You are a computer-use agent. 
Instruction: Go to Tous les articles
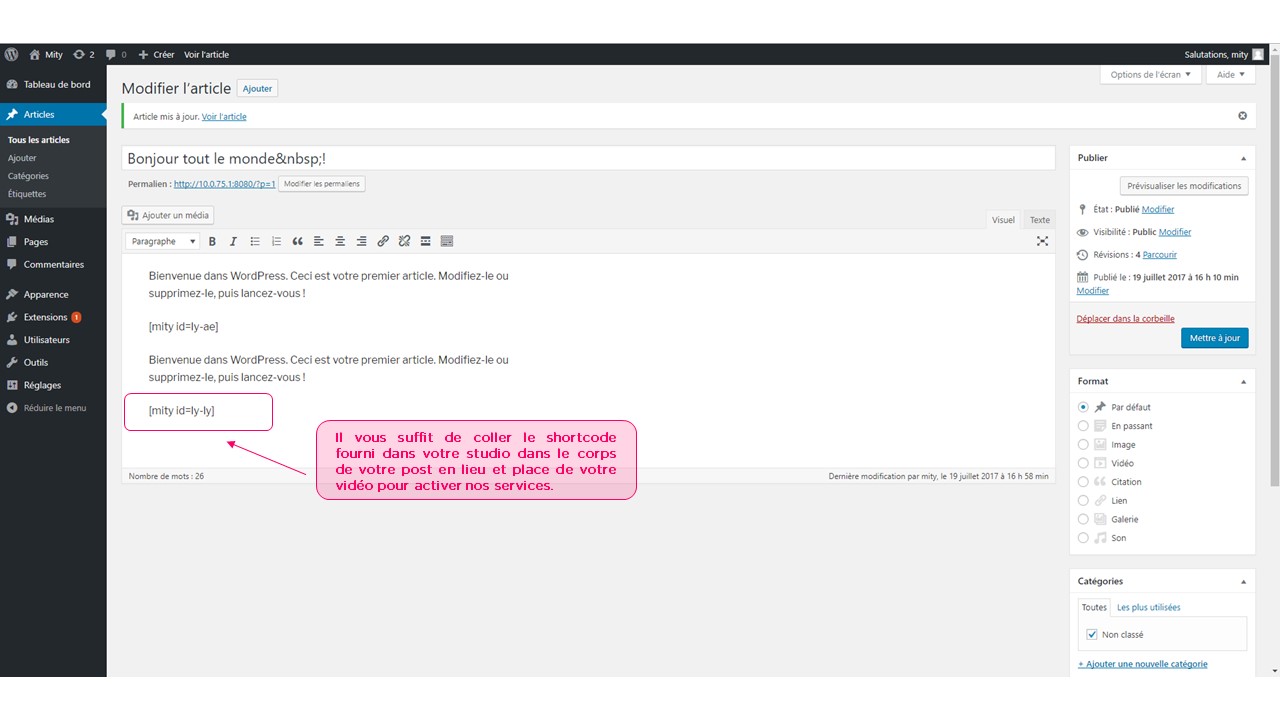point(39,140)
